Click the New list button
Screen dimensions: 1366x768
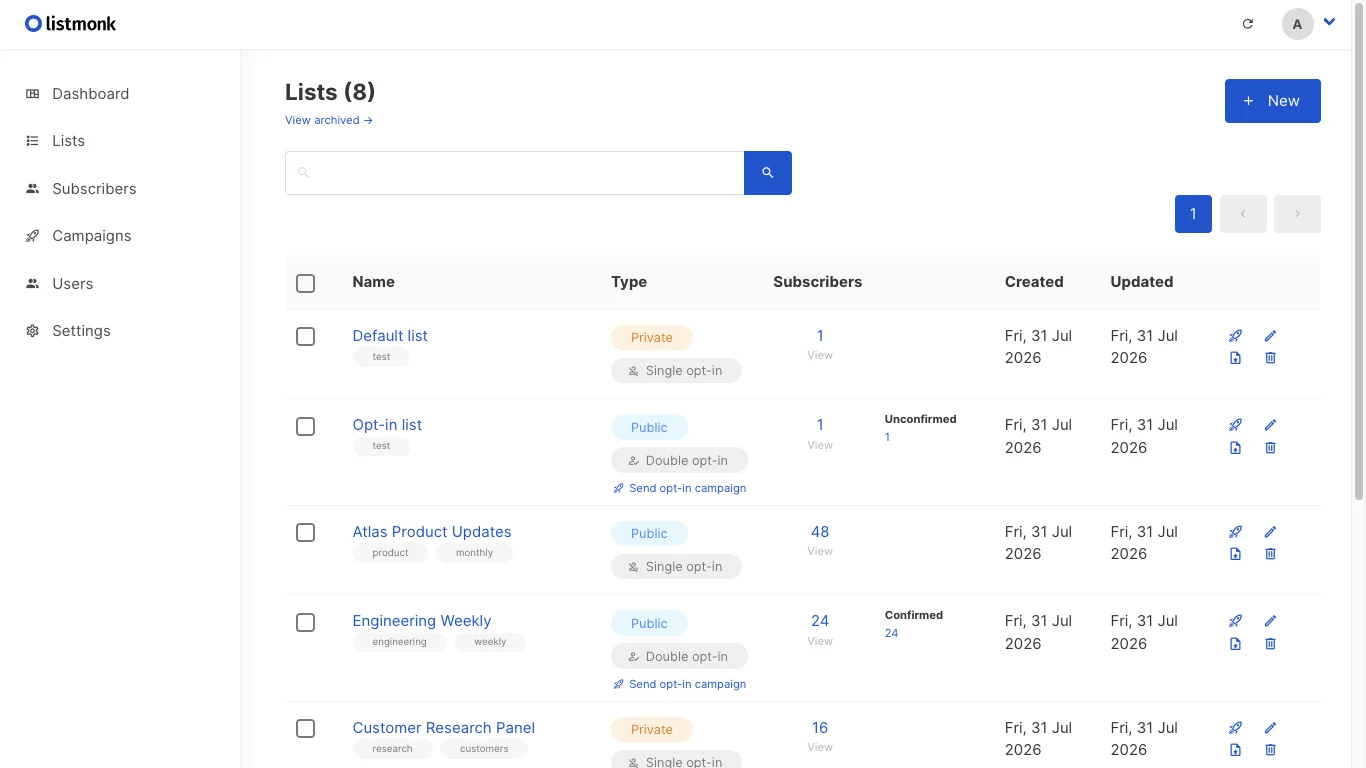point(1272,101)
